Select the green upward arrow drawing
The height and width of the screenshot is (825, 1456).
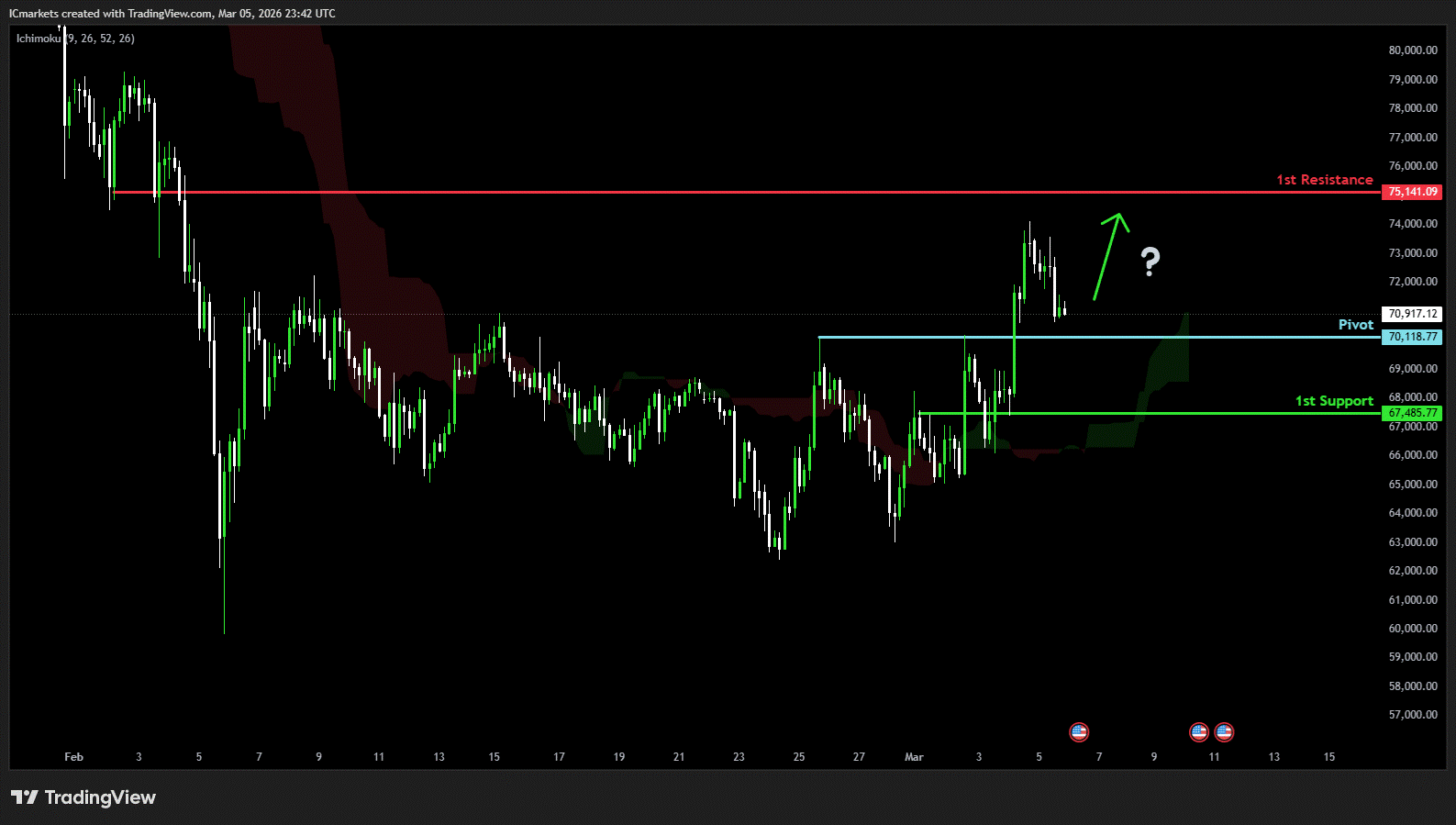(1108, 256)
